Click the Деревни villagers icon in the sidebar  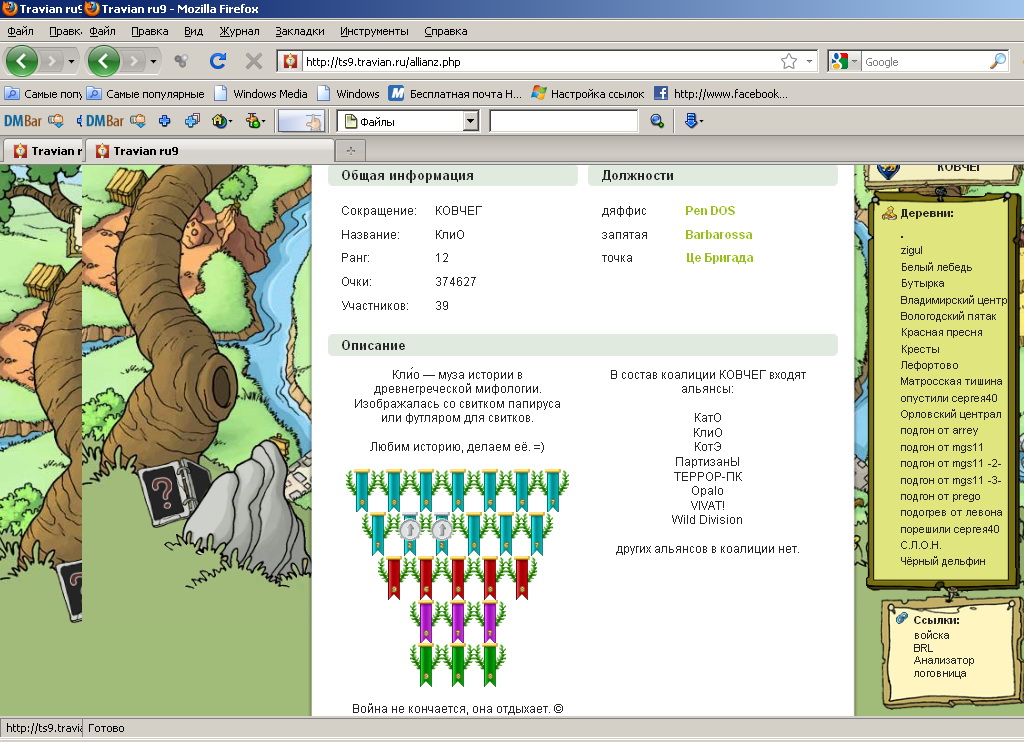889,213
